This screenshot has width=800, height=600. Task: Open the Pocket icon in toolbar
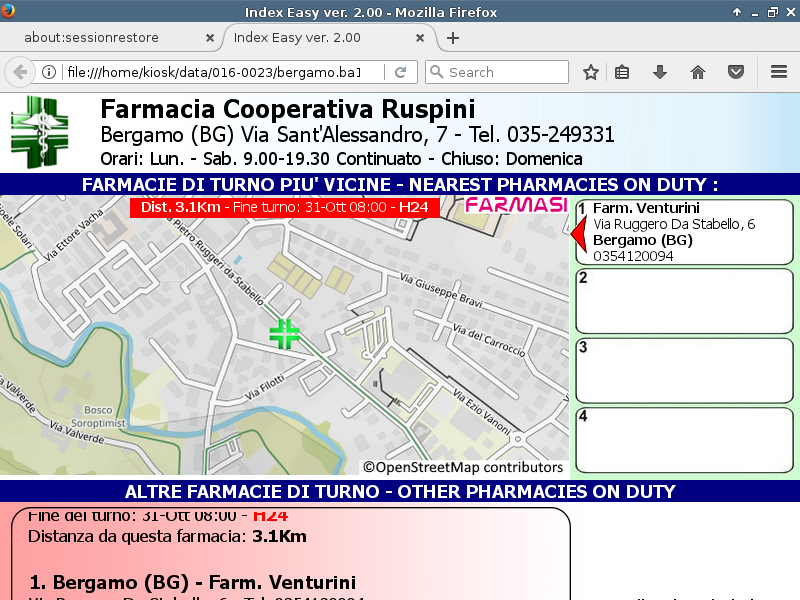[735, 72]
